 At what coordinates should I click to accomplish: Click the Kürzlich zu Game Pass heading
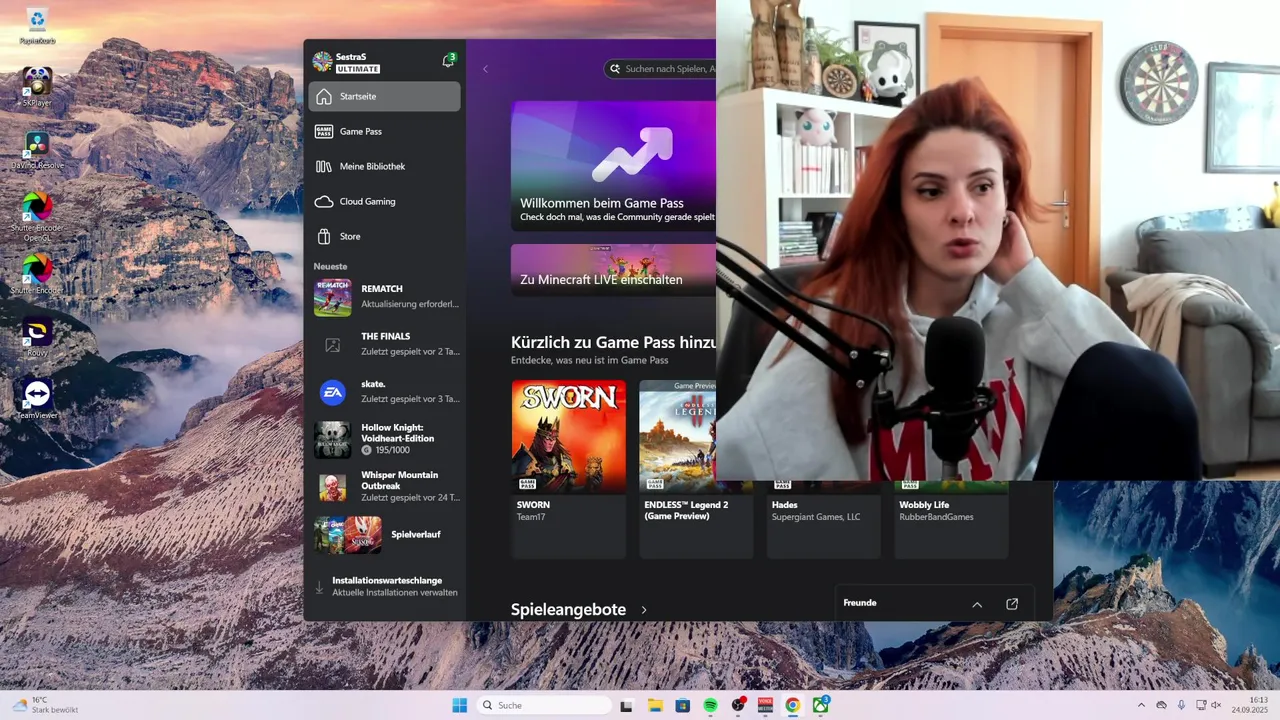point(613,342)
